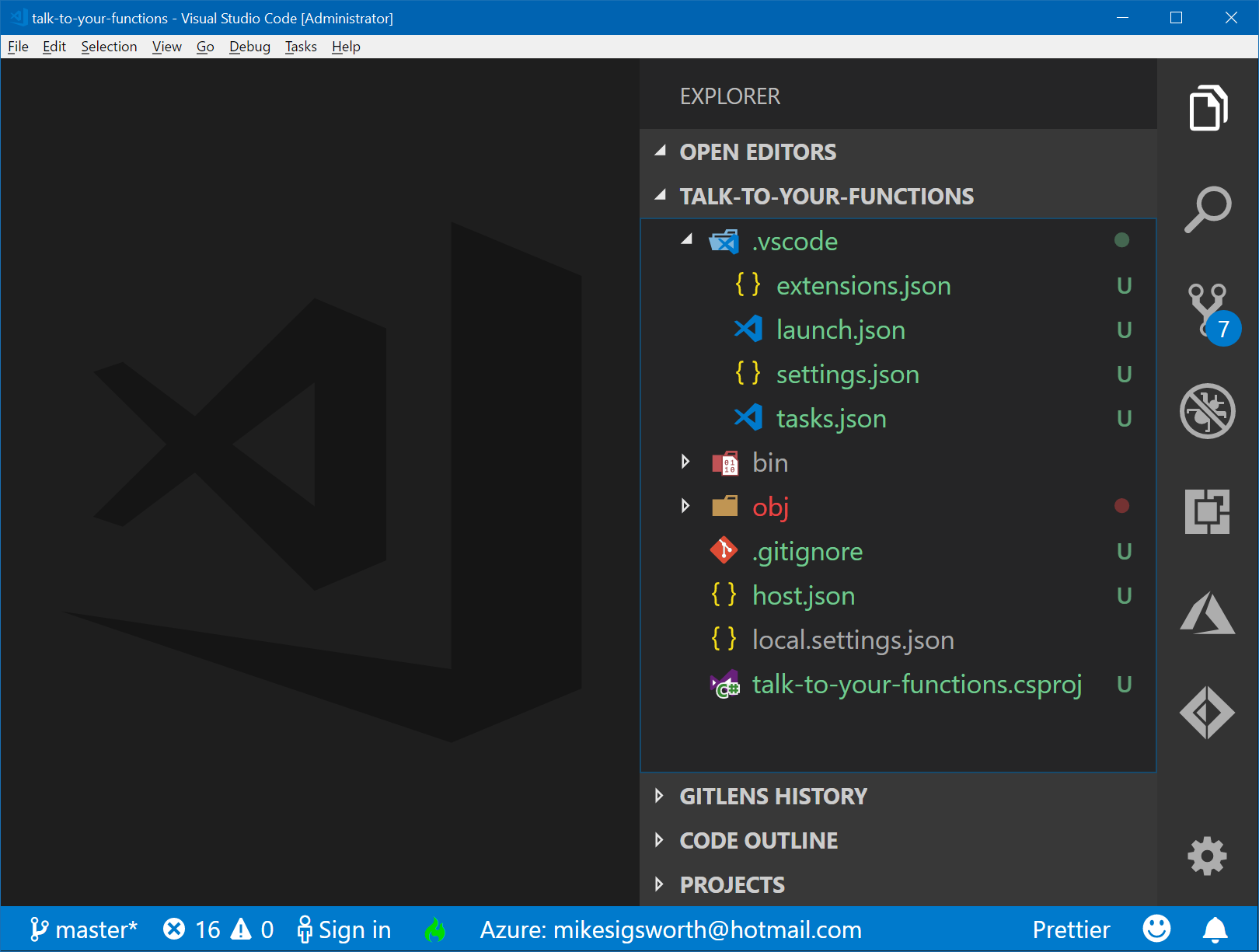Expand the Code Outline section
This screenshot has height=952, width=1259.
660,840
